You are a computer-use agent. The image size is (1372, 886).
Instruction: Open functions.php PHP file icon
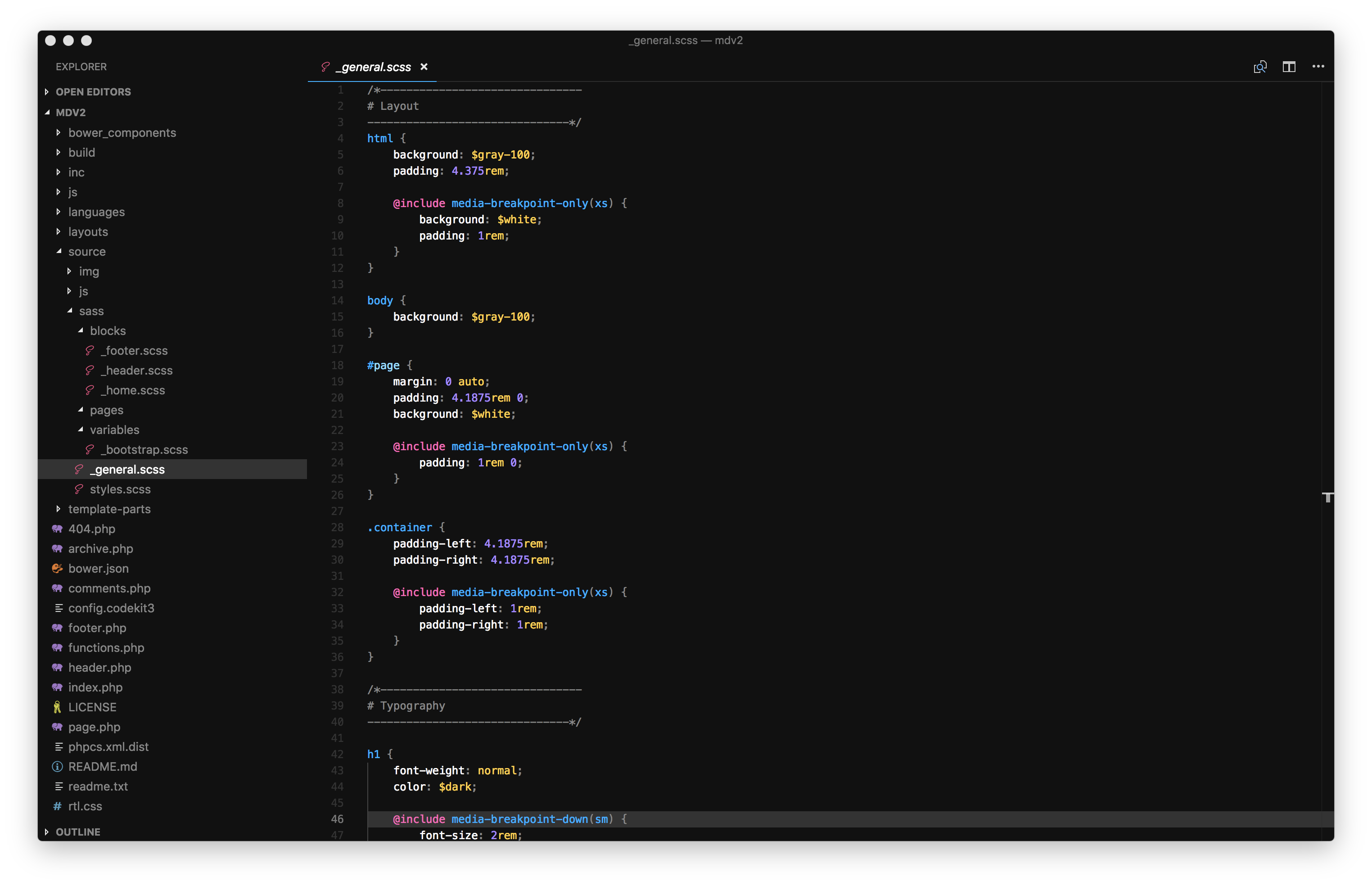click(57, 648)
